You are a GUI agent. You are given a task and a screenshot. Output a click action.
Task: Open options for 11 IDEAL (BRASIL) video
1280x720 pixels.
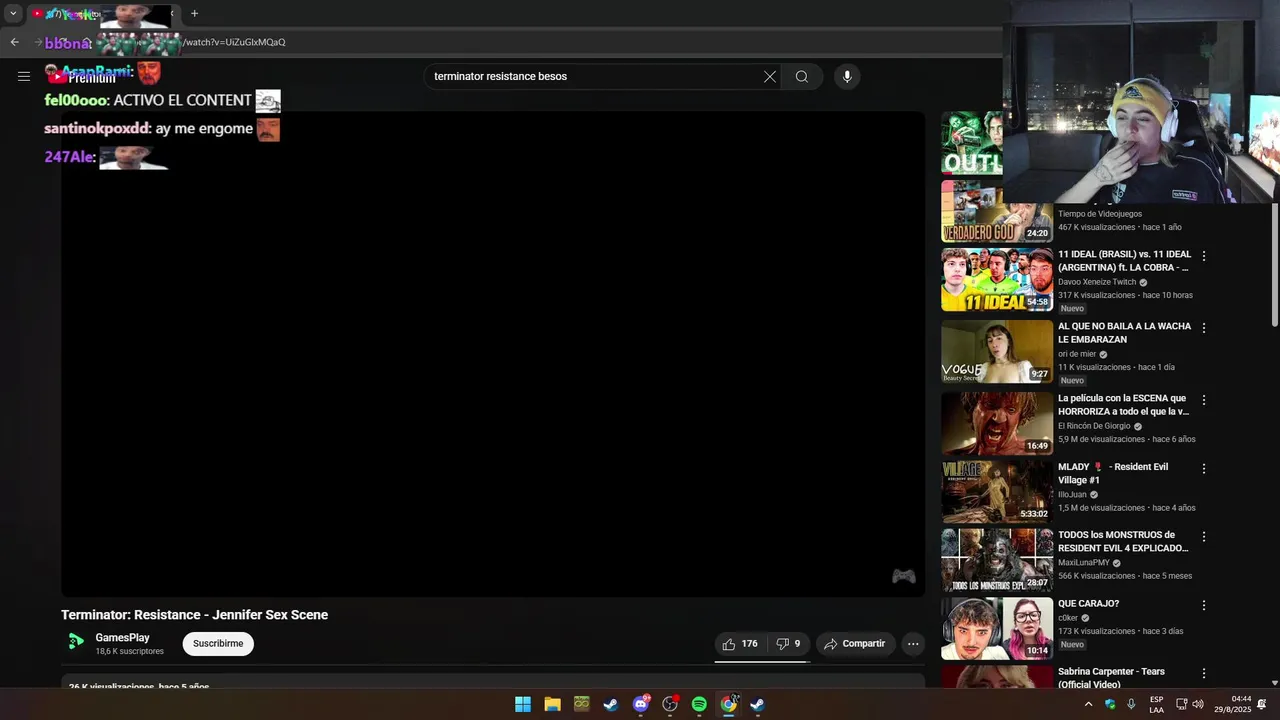(1204, 256)
